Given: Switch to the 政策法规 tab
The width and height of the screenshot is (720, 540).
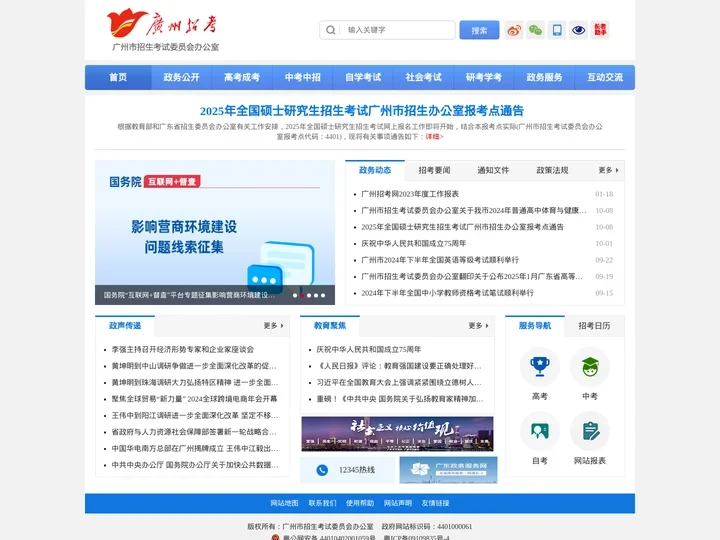Looking at the screenshot, I should pyautogui.click(x=552, y=170).
